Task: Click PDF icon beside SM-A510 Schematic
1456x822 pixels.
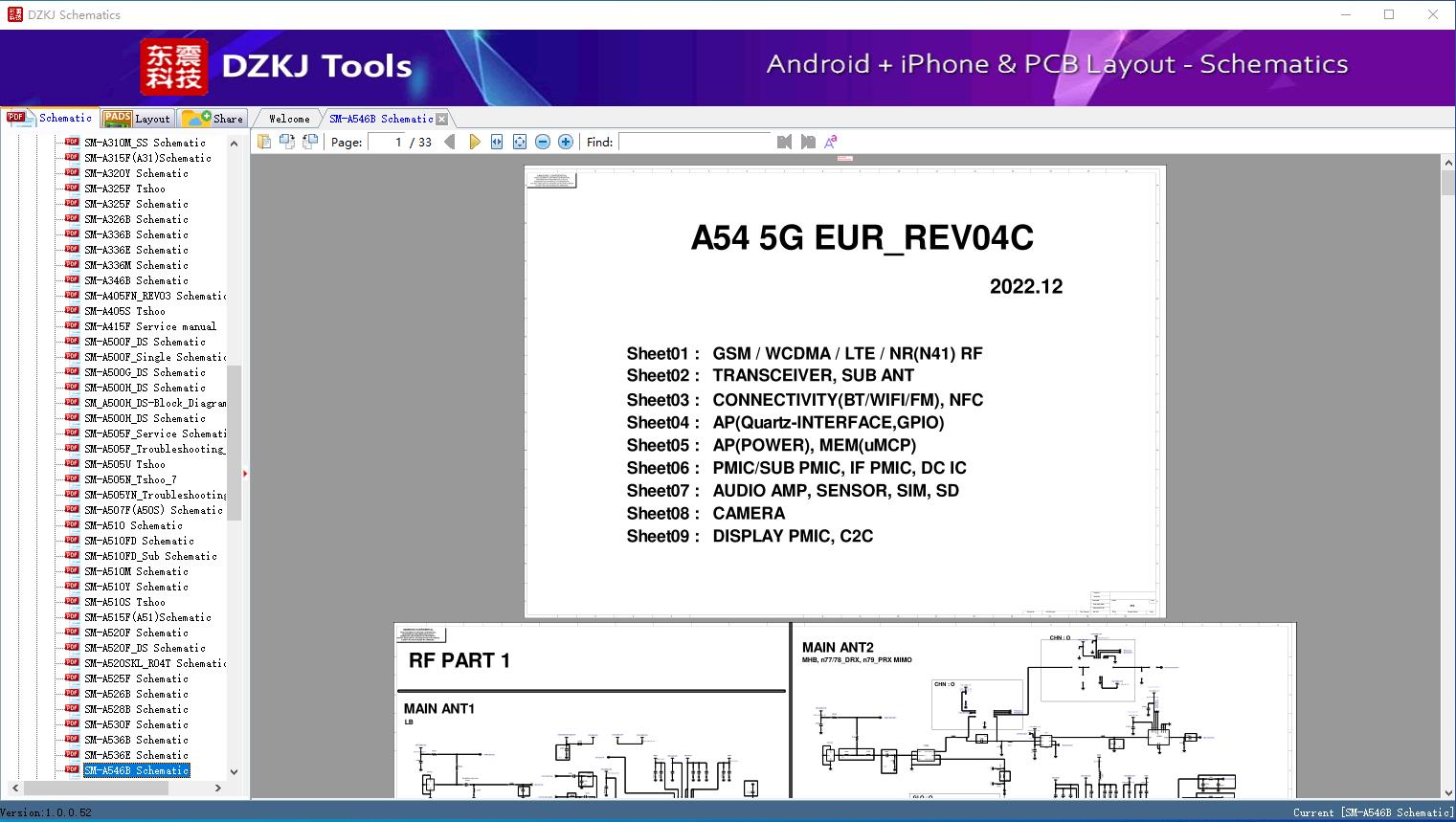Action: coord(72,524)
